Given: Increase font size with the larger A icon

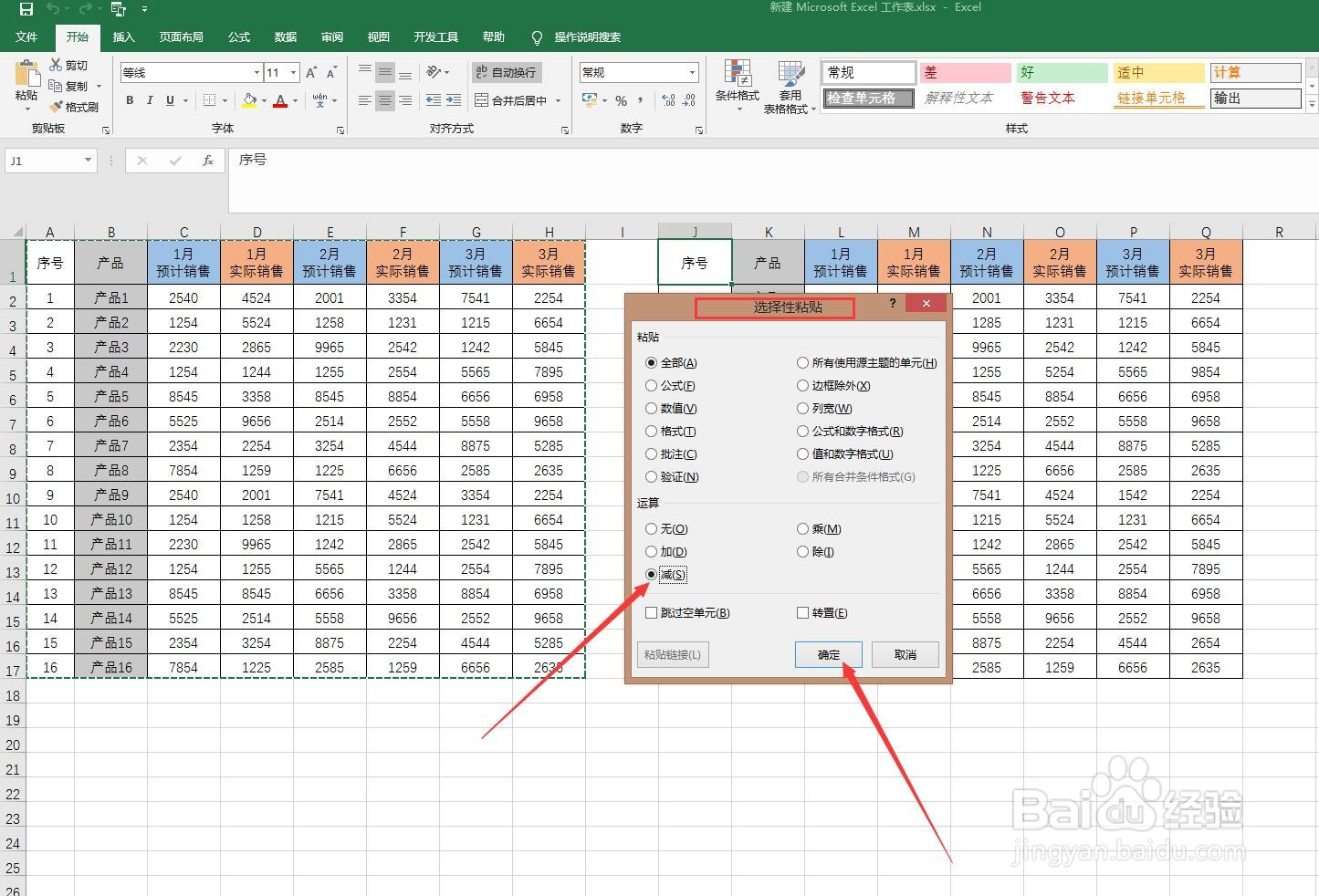Looking at the screenshot, I should click(311, 72).
